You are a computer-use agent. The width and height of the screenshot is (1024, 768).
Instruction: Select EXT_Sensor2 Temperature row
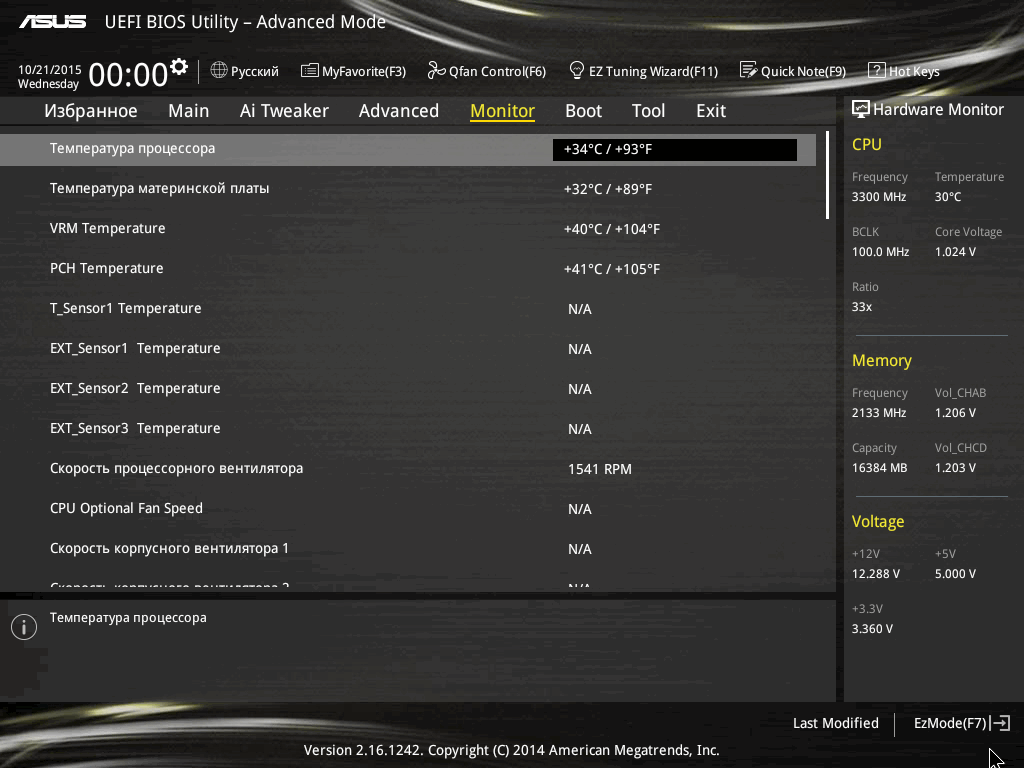coord(408,389)
